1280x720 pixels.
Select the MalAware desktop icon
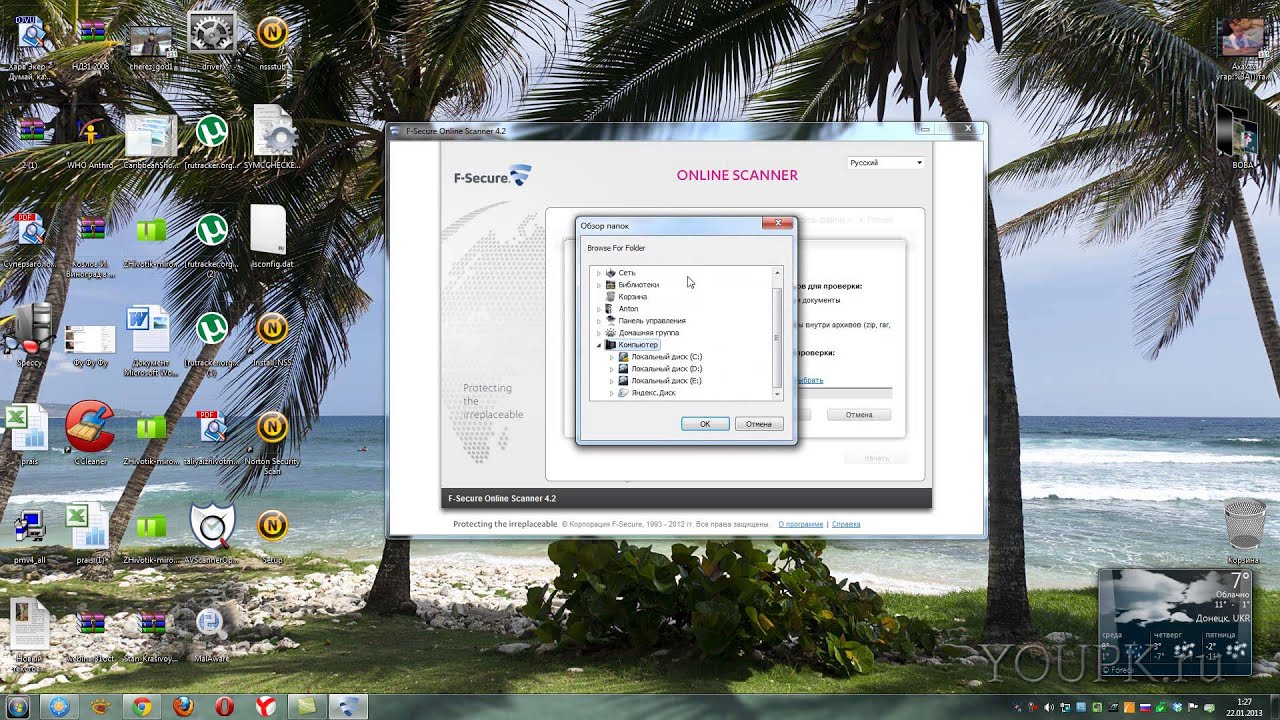coord(210,632)
